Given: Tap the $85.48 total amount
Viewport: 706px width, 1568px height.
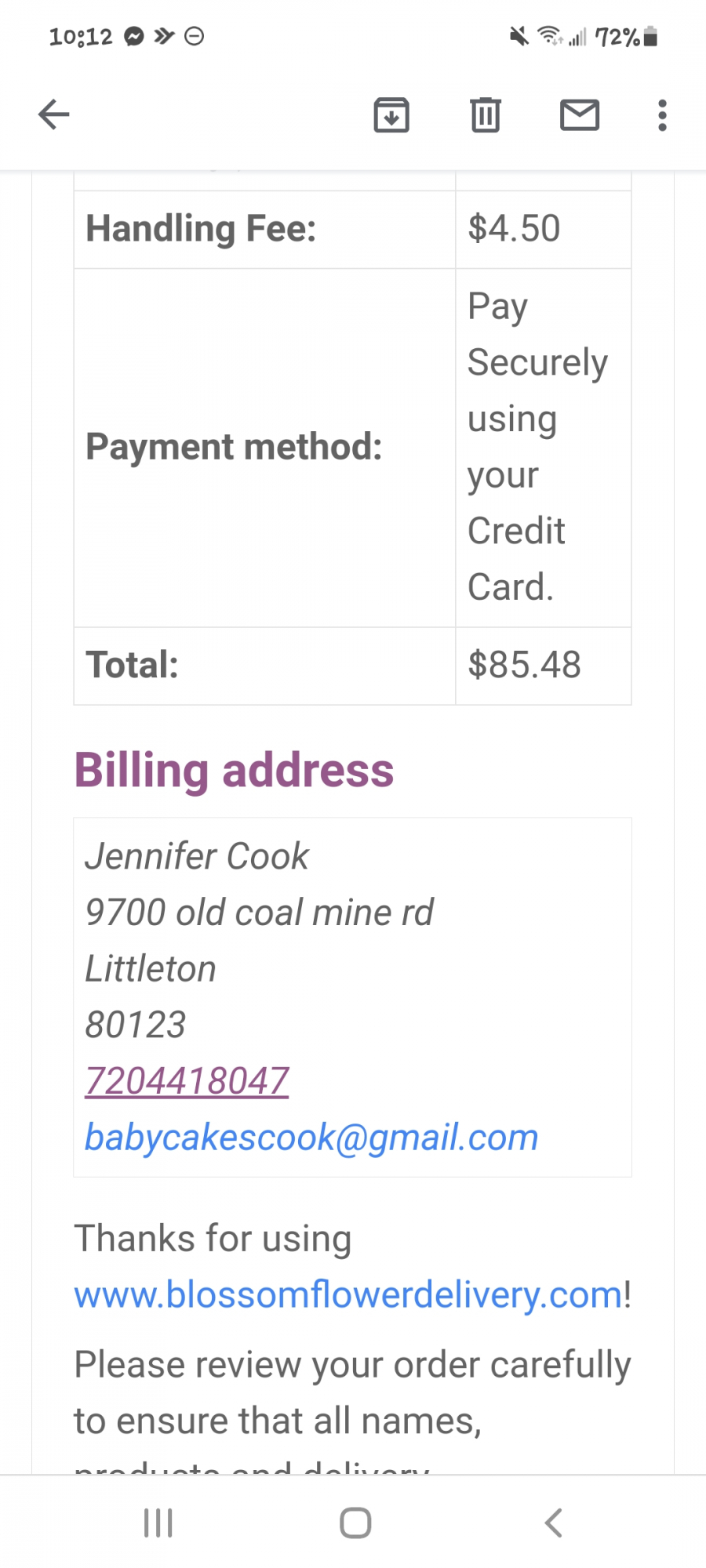Looking at the screenshot, I should tap(524, 665).
